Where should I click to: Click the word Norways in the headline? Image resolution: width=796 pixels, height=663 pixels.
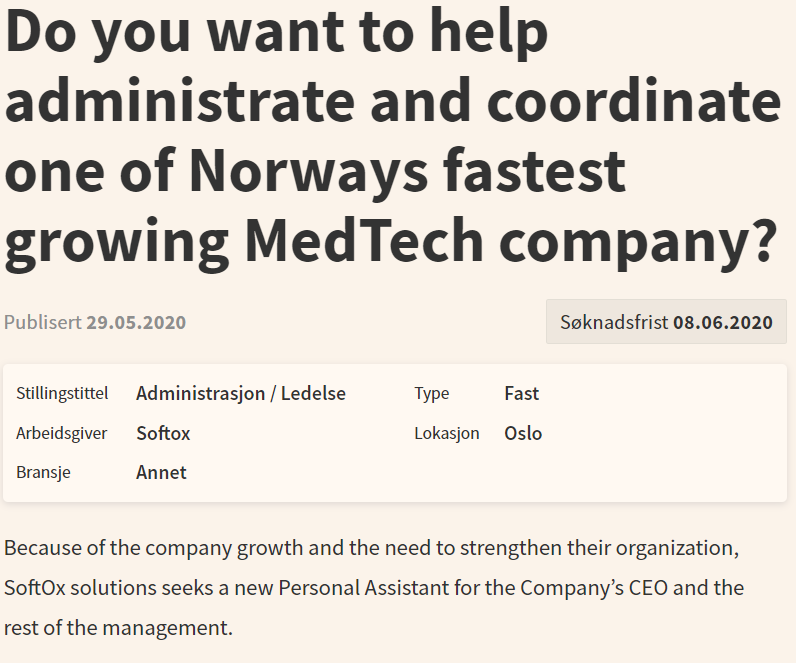click(309, 171)
